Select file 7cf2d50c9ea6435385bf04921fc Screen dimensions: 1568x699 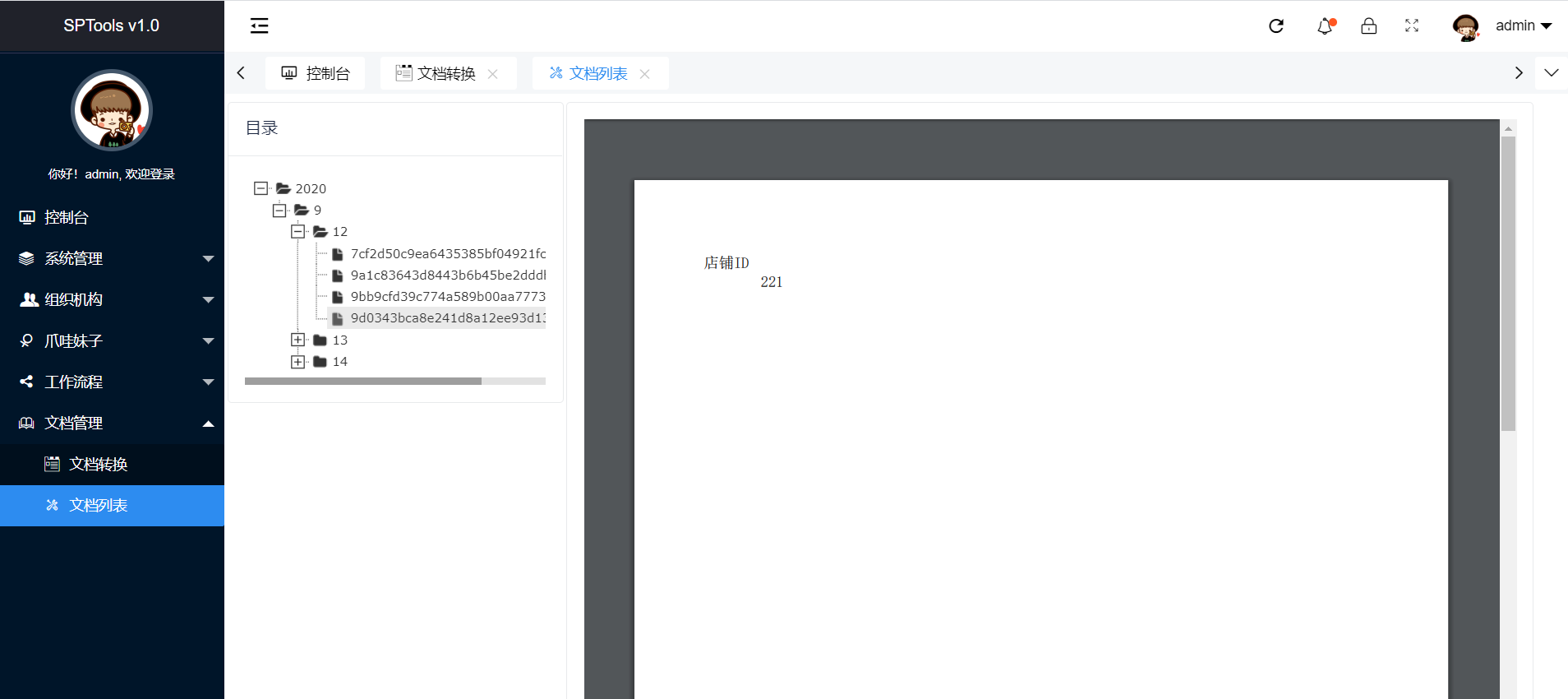coord(447,253)
